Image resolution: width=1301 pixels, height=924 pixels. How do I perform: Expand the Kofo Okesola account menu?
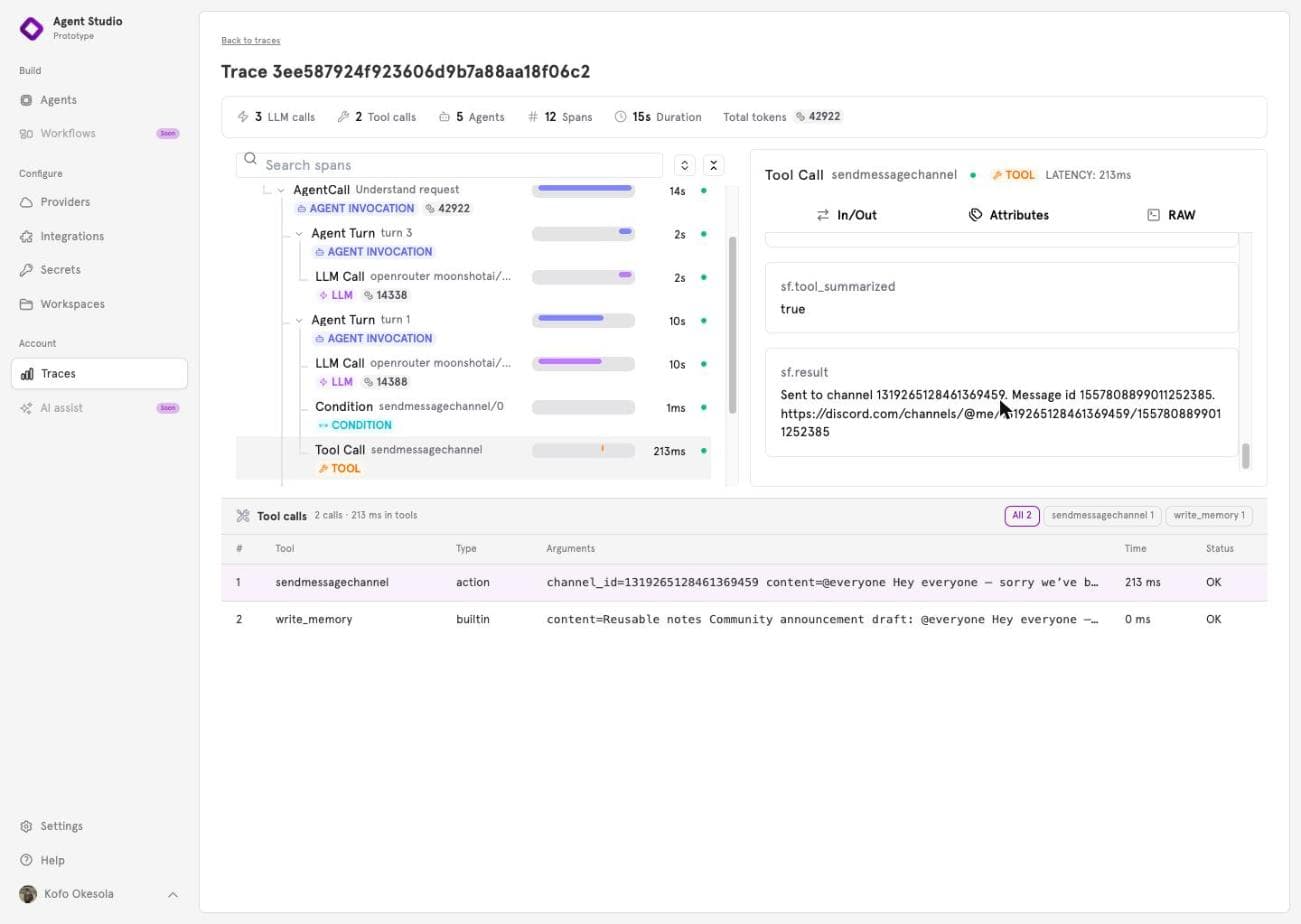(172, 894)
